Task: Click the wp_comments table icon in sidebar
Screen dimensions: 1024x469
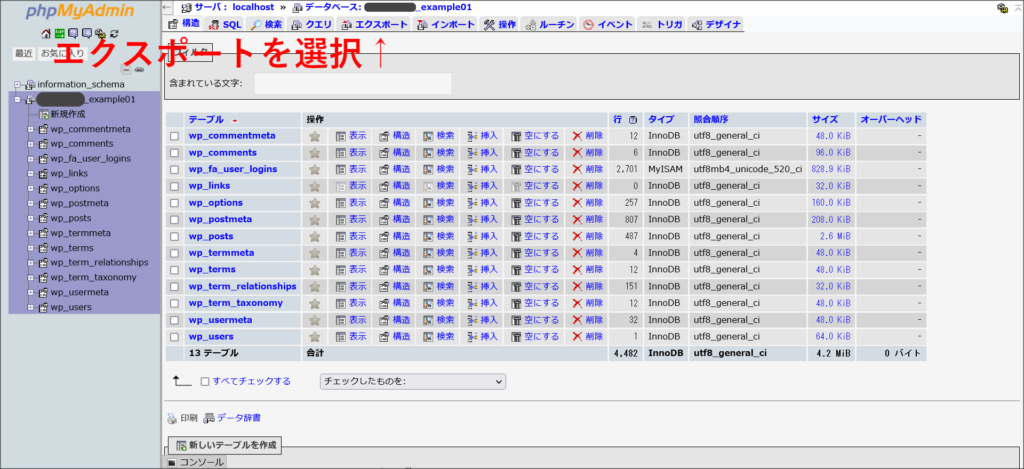Action: click(x=43, y=144)
